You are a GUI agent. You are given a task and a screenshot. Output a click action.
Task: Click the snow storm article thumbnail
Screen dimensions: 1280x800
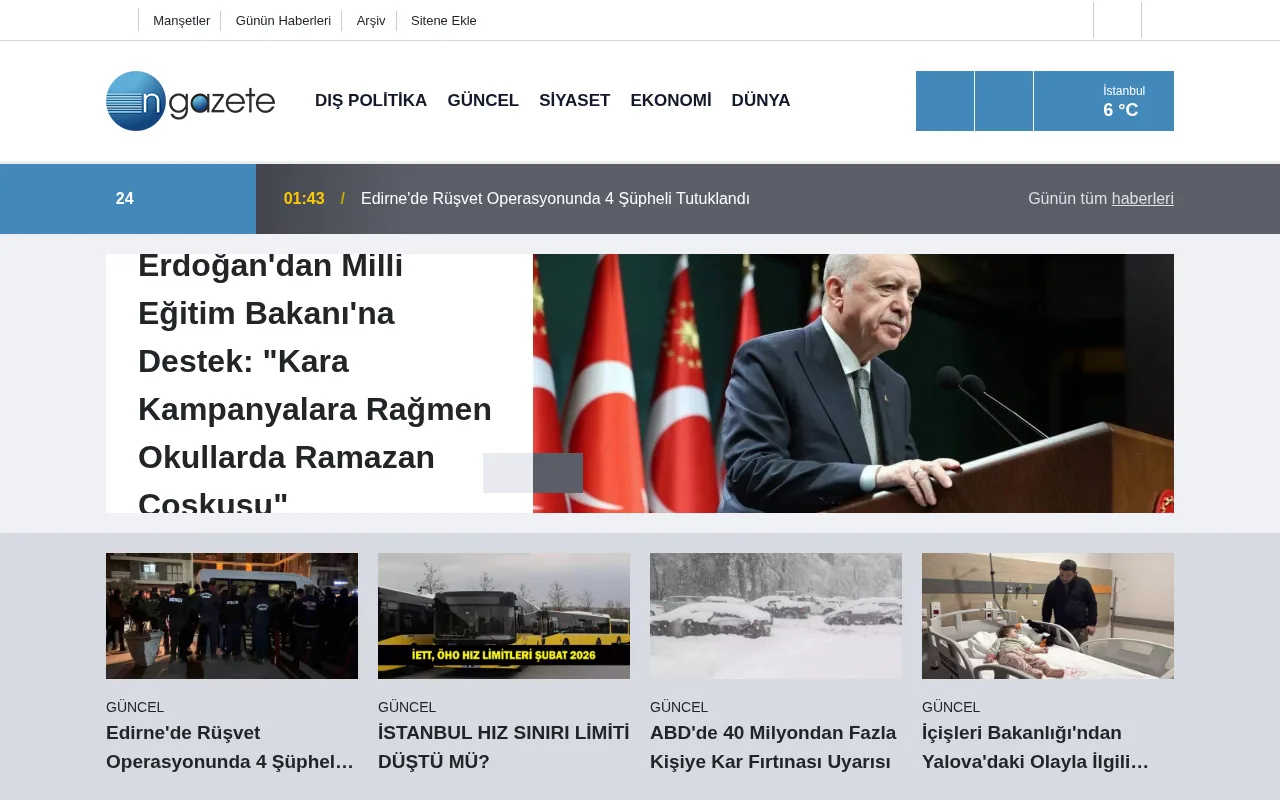click(x=776, y=615)
